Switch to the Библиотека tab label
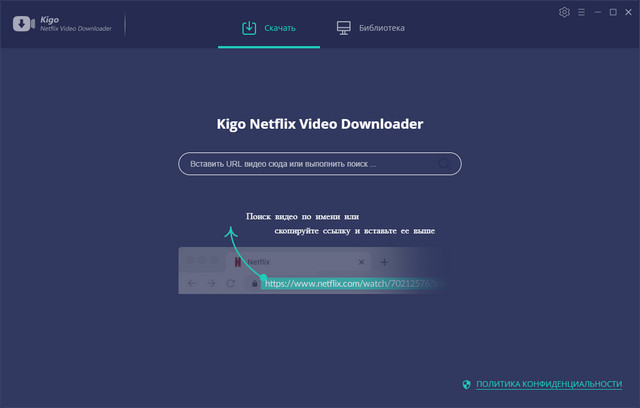The width and height of the screenshot is (640, 408). coord(382,28)
